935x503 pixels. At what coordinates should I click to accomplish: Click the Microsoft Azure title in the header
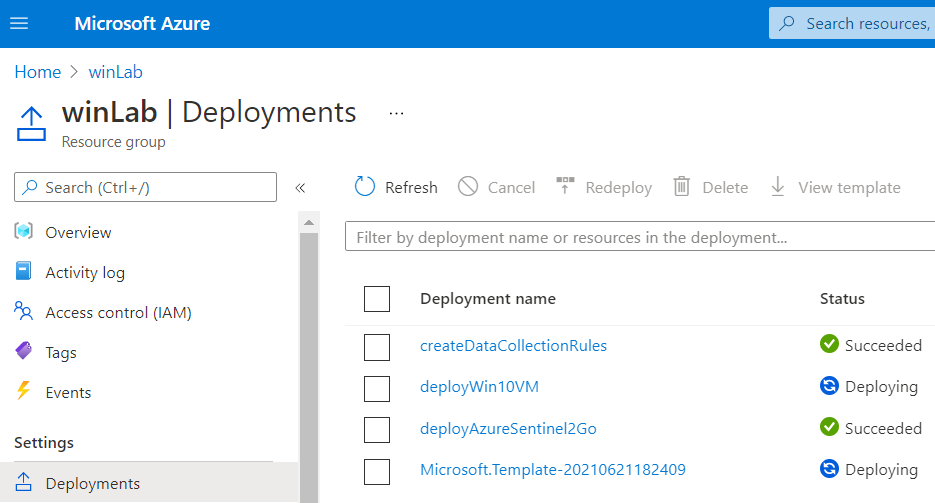[x=142, y=23]
